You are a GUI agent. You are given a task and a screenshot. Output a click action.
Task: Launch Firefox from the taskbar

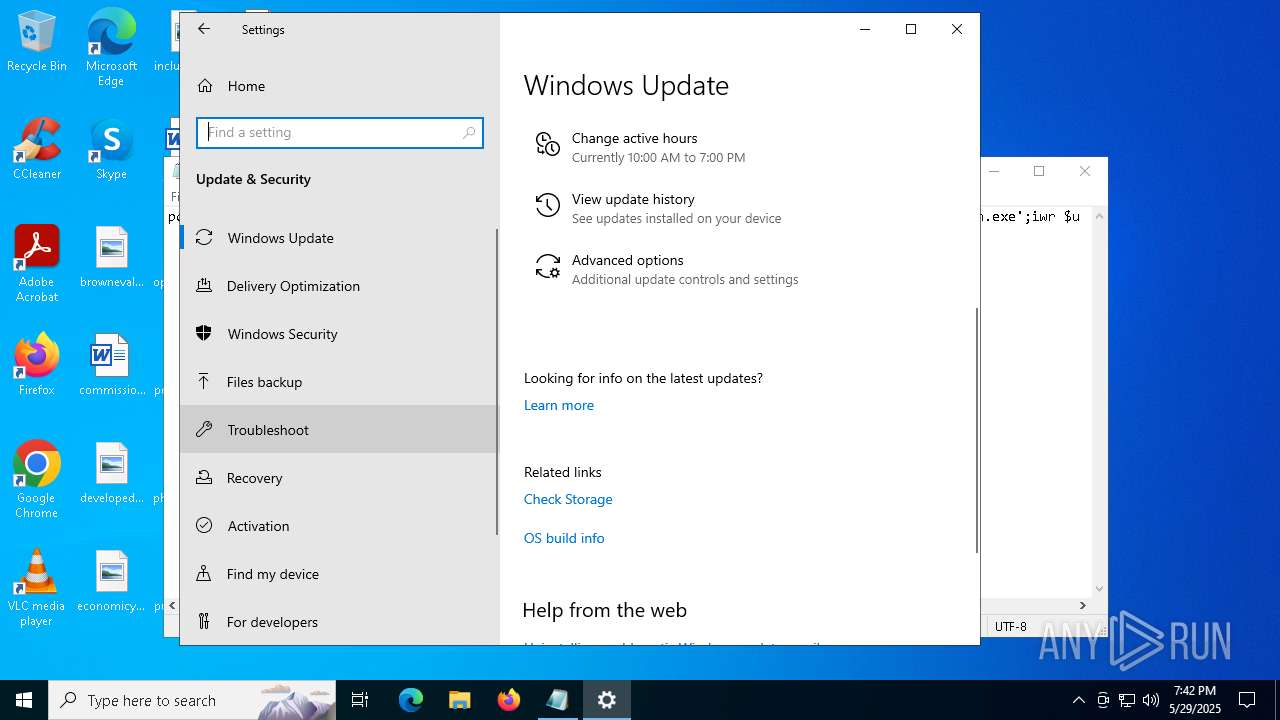[509, 700]
